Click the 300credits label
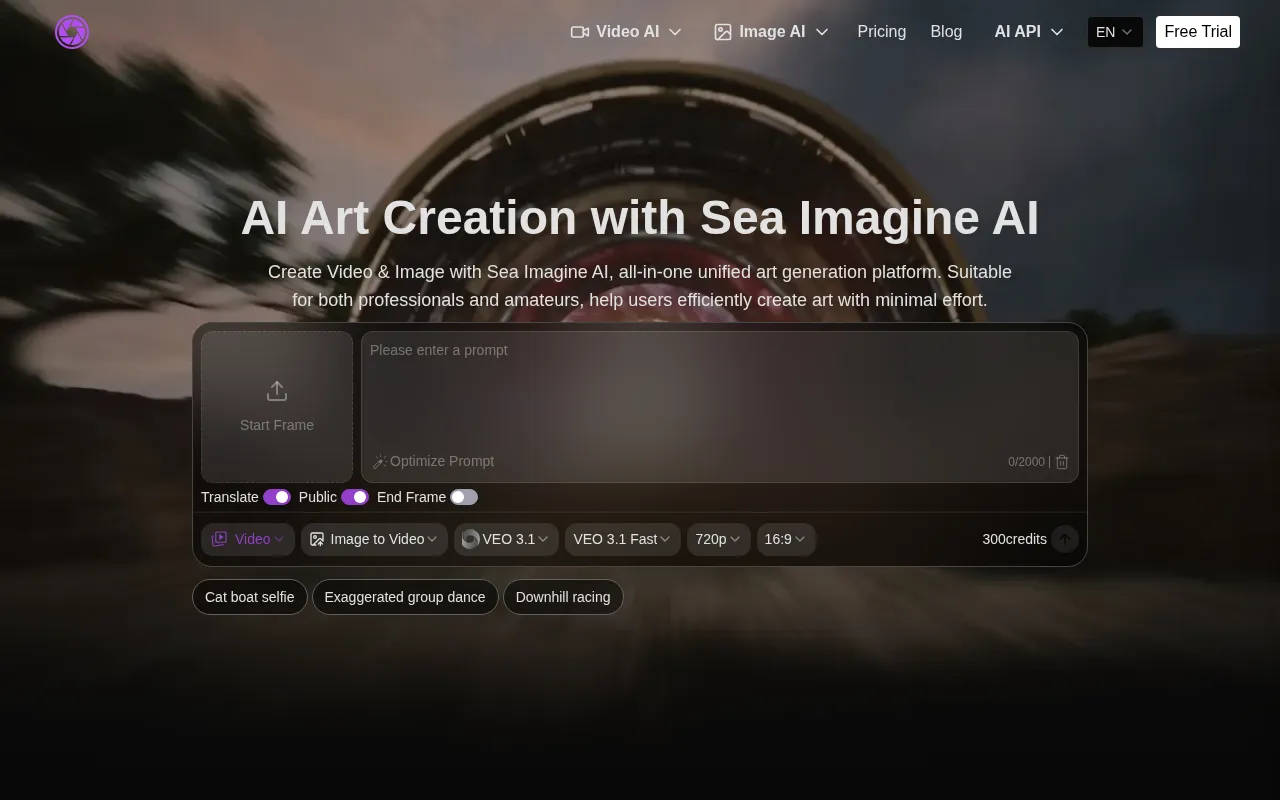This screenshot has width=1280, height=800. [x=1014, y=539]
